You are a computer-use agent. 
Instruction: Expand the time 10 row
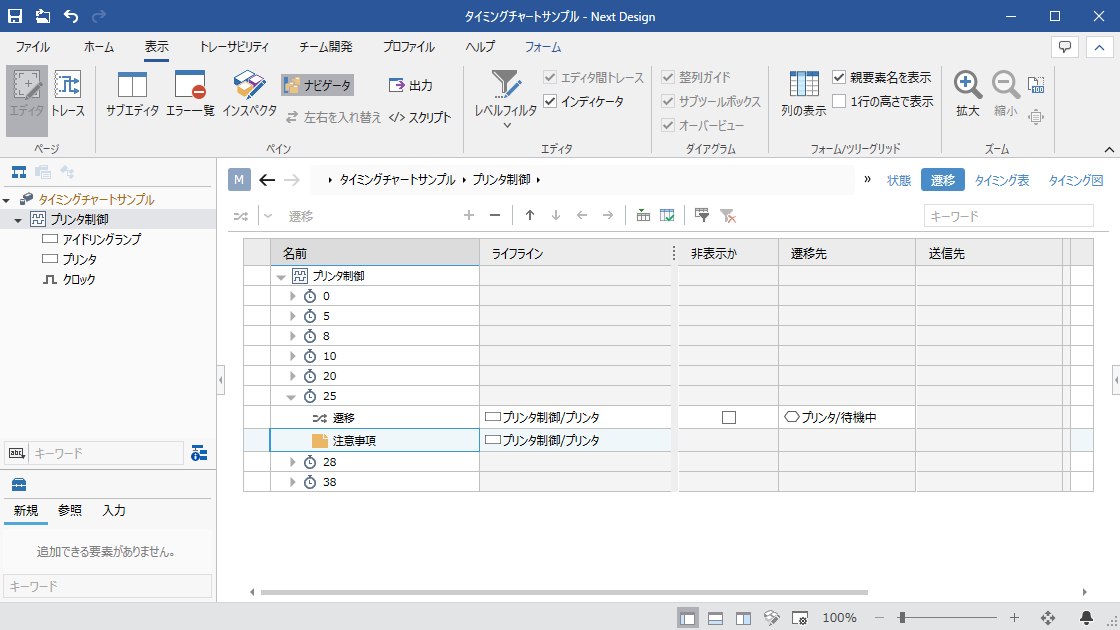pyautogui.click(x=292, y=356)
